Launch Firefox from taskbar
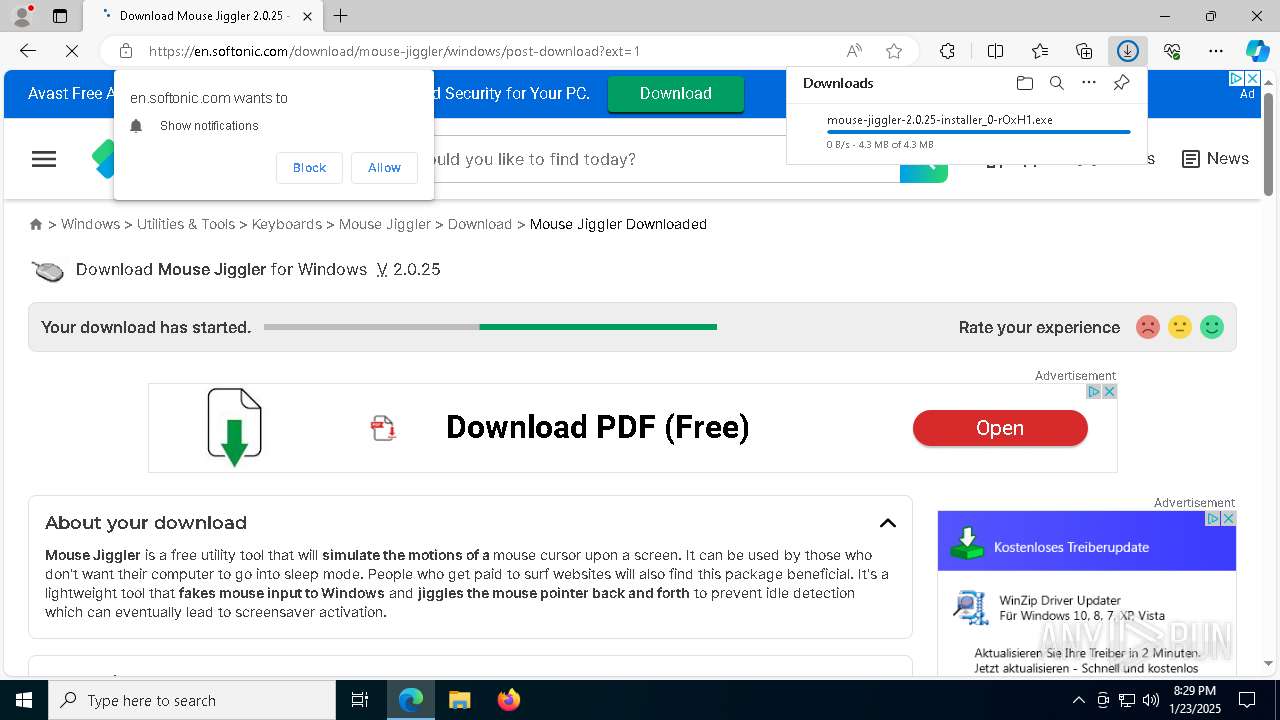Image resolution: width=1280 pixels, height=720 pixels. coord(509,700)
